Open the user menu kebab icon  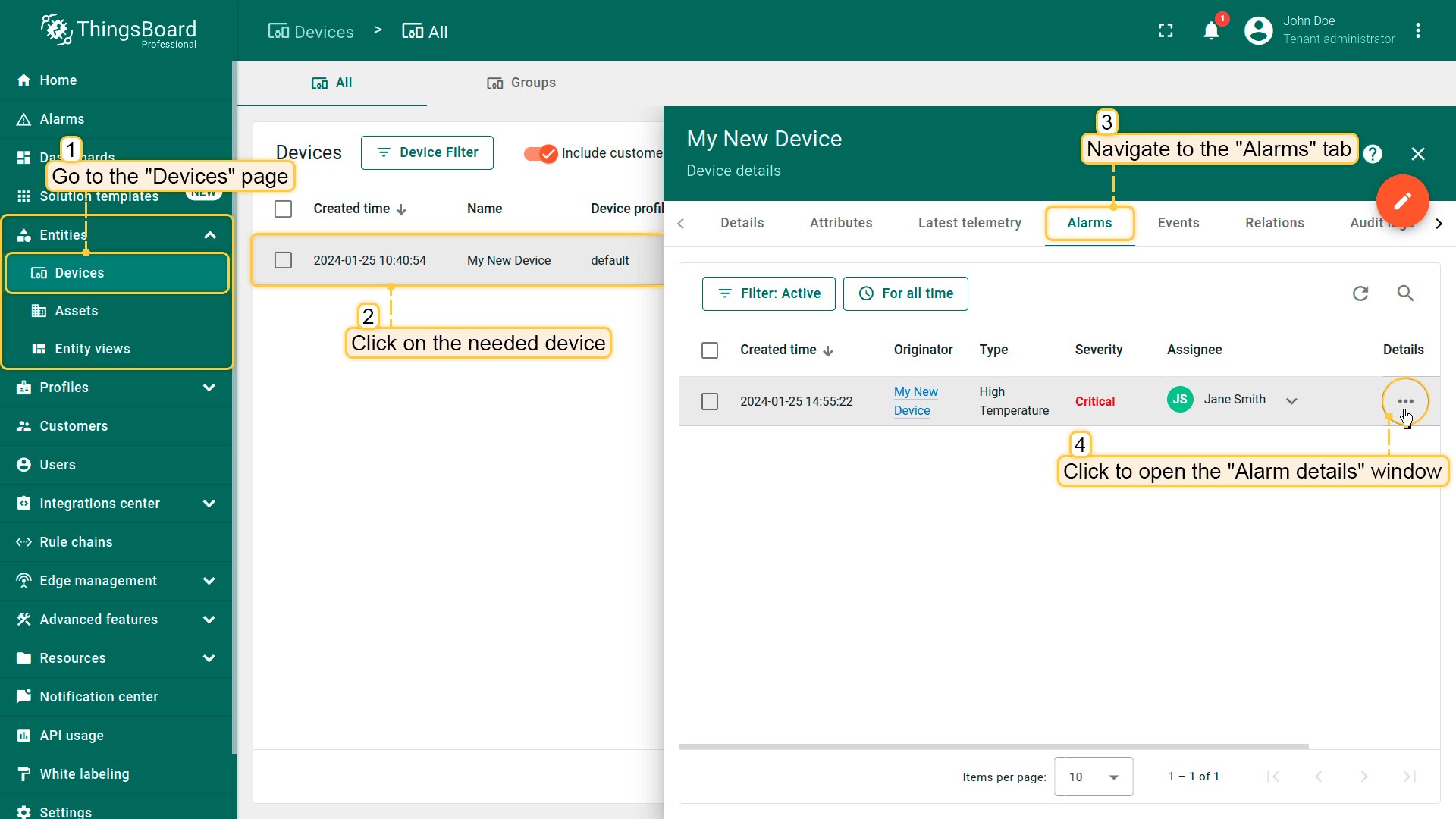tap(1418, 31)
